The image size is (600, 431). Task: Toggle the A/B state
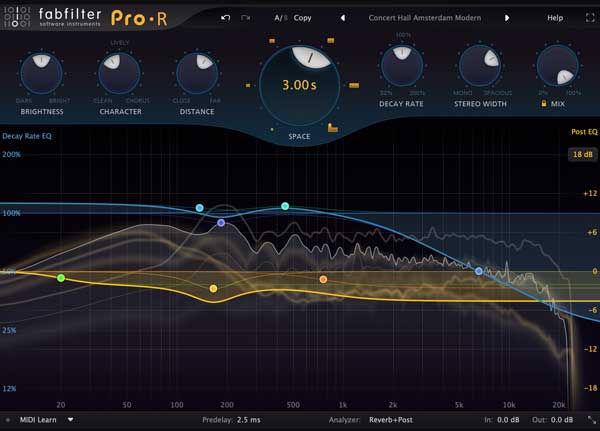point(280,18)
